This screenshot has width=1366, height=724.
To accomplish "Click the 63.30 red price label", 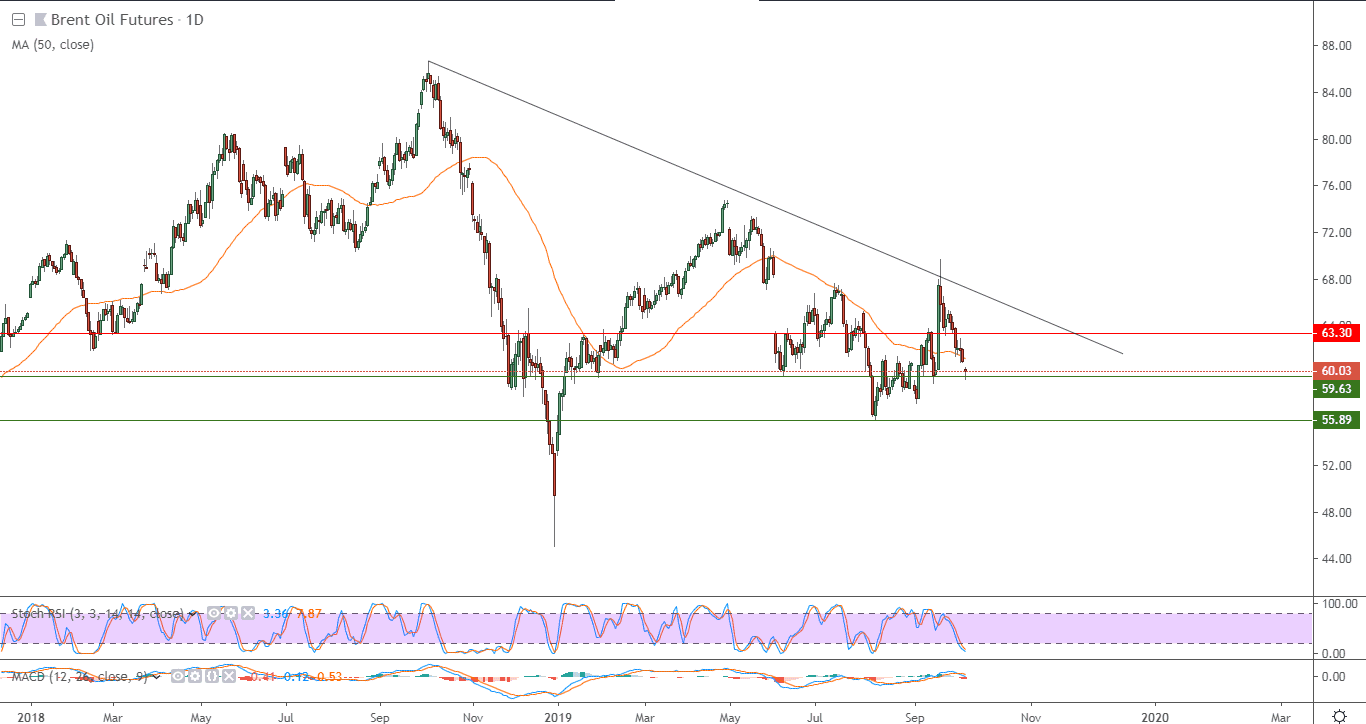I will pos(1337,333).
